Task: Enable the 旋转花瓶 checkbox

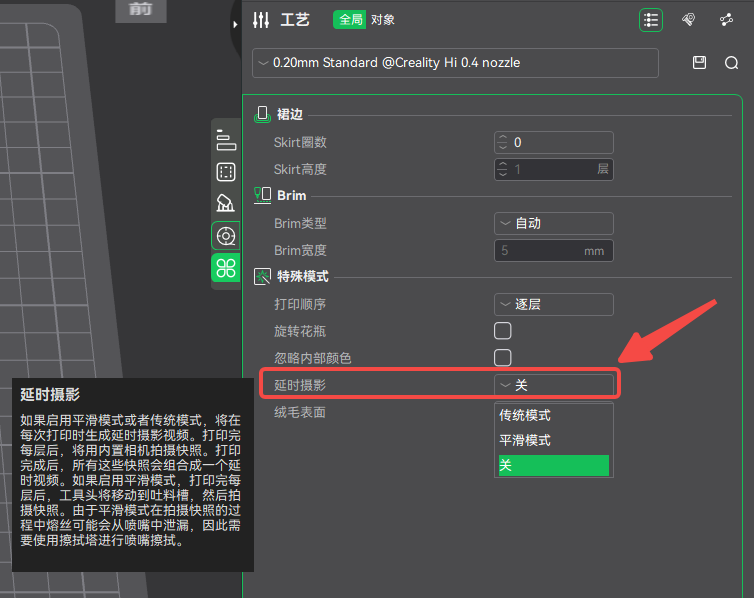Action: (503, 331)
